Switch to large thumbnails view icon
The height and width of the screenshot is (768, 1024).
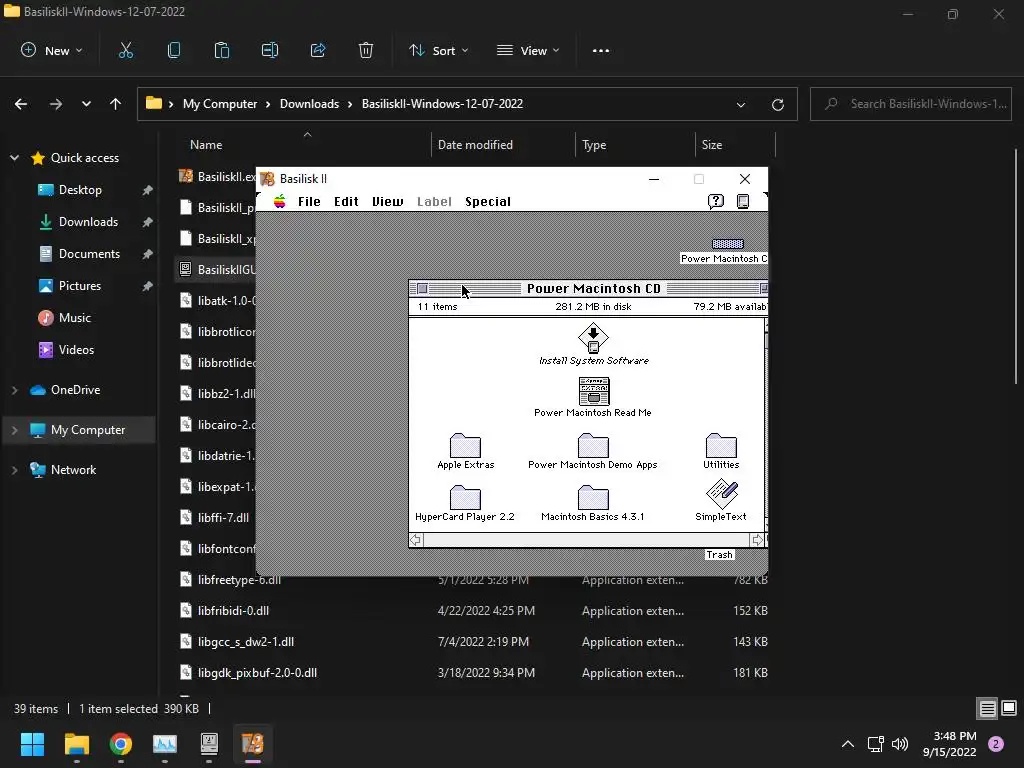1009,708
